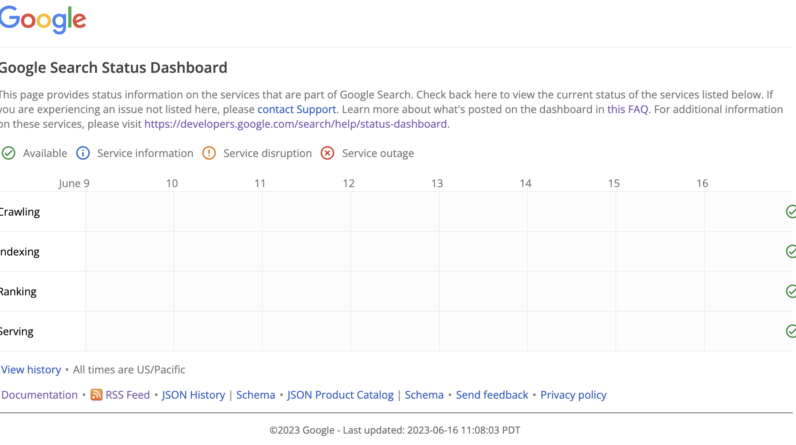Open the JSON History link
Screen dimensions: 796x445
[193, 395]
